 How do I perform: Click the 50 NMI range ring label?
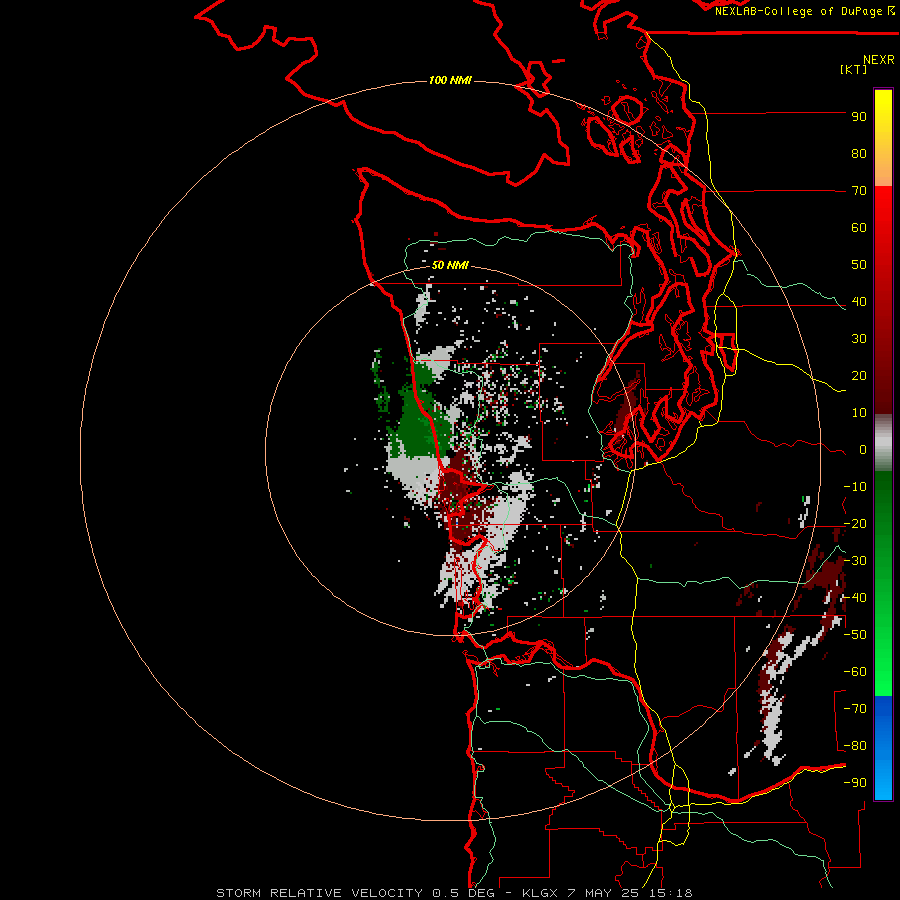click(x=450, y=265)
